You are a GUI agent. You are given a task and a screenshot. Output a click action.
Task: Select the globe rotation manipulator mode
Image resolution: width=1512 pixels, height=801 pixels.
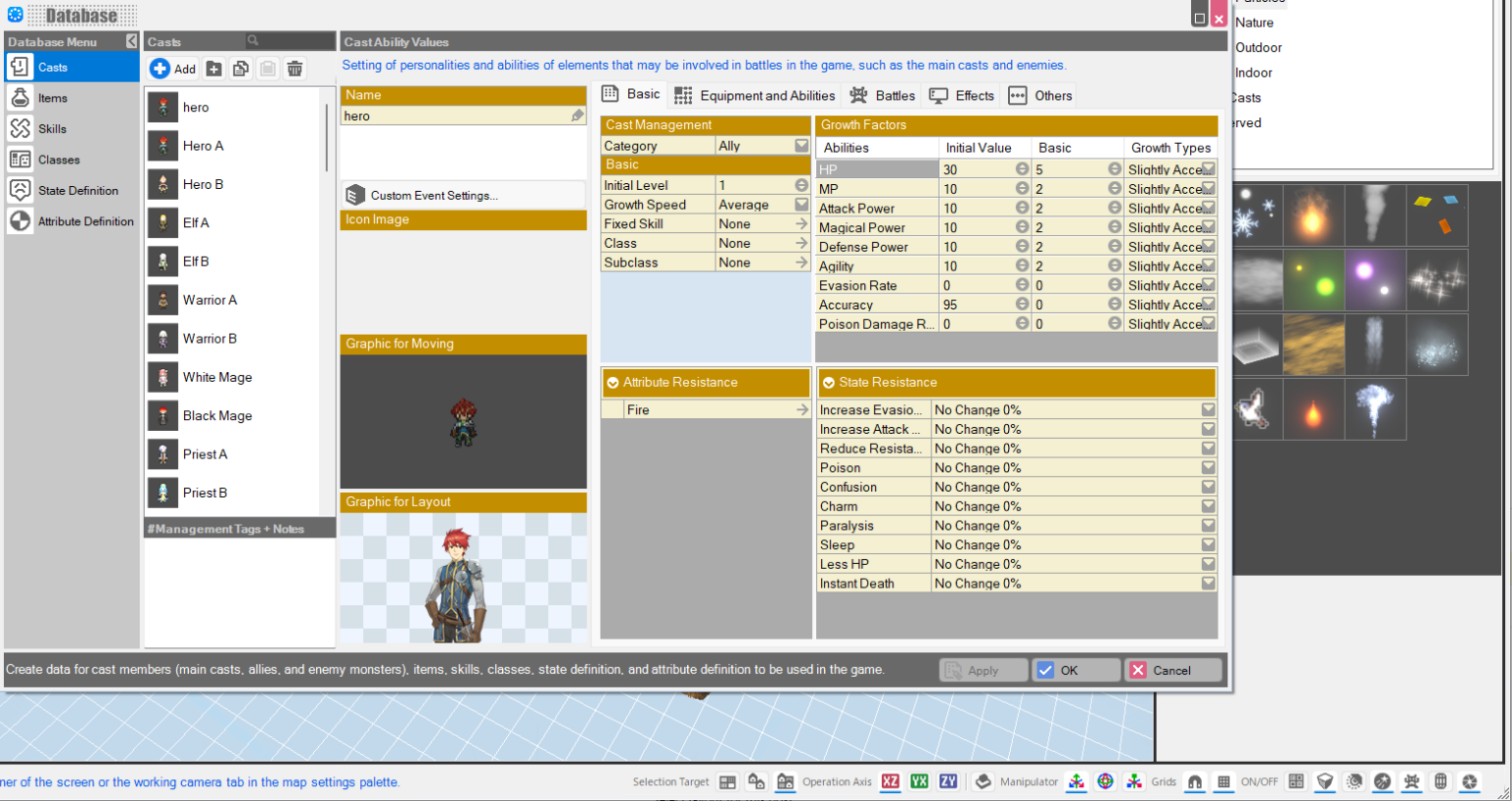click(1105, 781)
